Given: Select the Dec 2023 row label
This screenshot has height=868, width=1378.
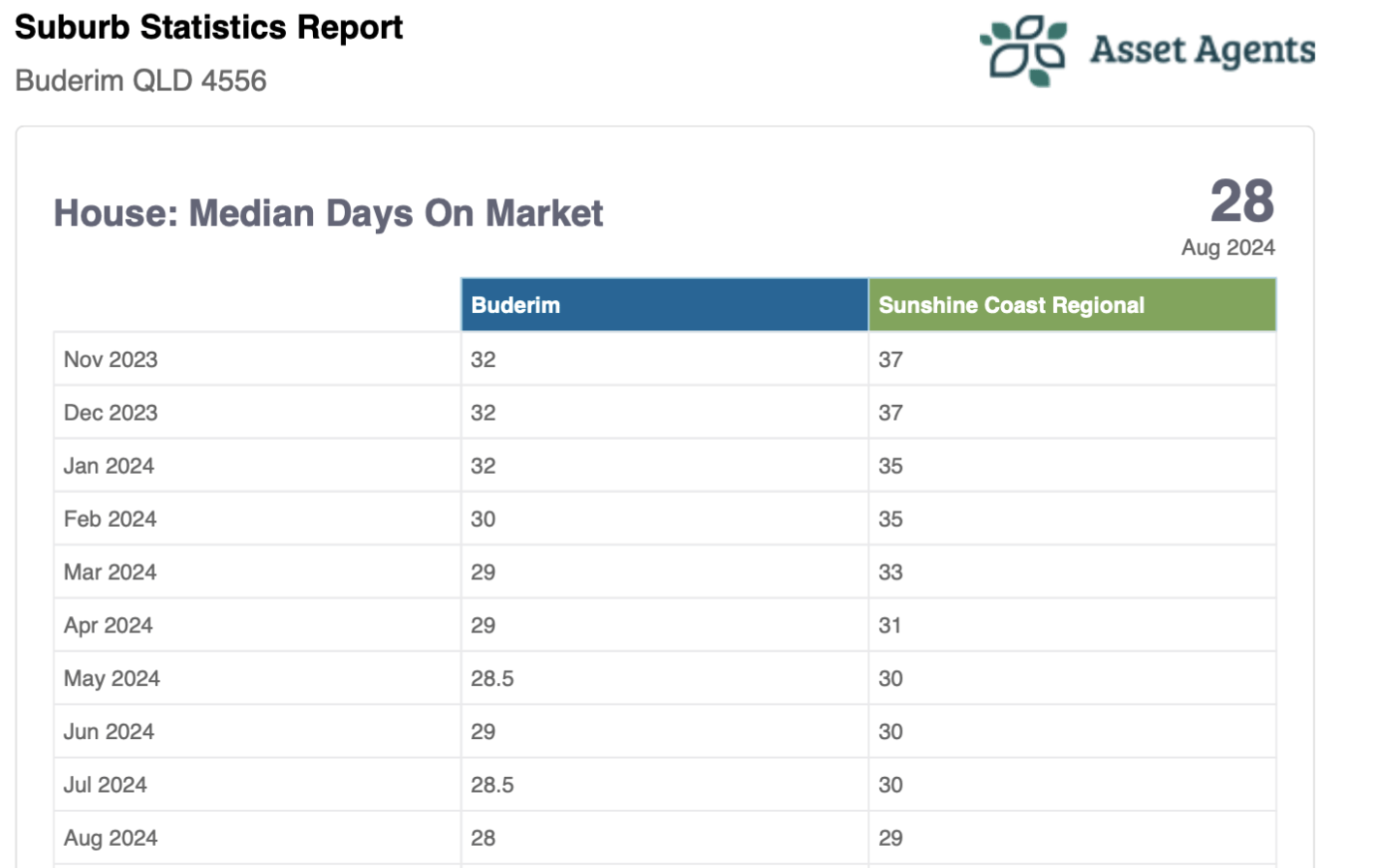Looking at the screenshot, I should coord(110,413).
